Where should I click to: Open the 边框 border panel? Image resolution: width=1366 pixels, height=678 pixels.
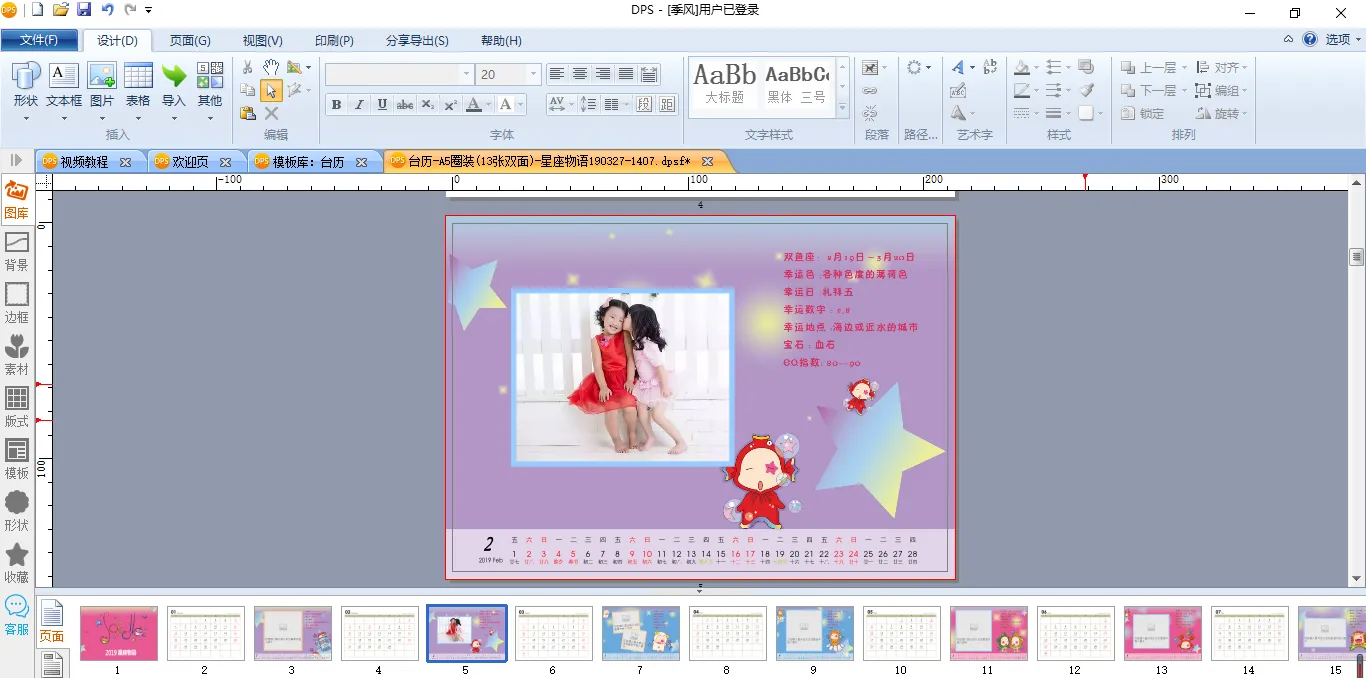point(16,302)
